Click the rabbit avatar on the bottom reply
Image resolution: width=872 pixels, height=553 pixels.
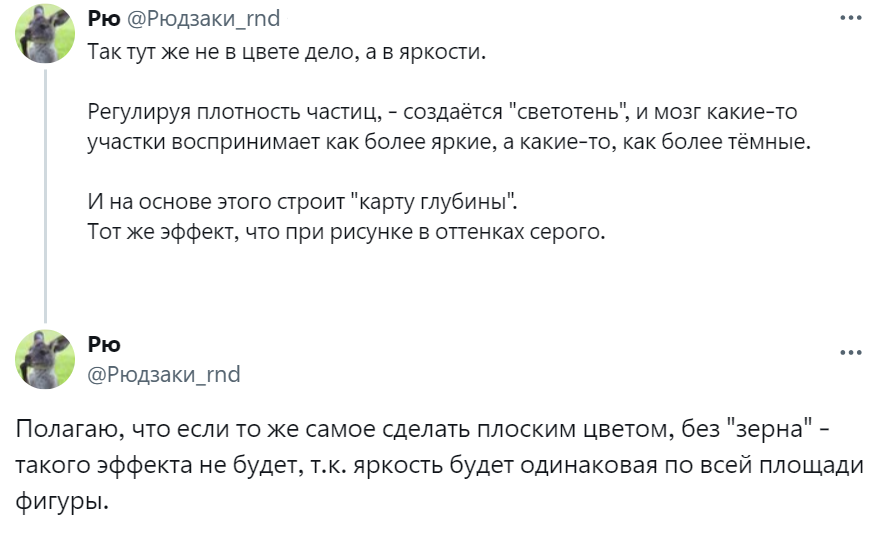[x=45, y=359]
